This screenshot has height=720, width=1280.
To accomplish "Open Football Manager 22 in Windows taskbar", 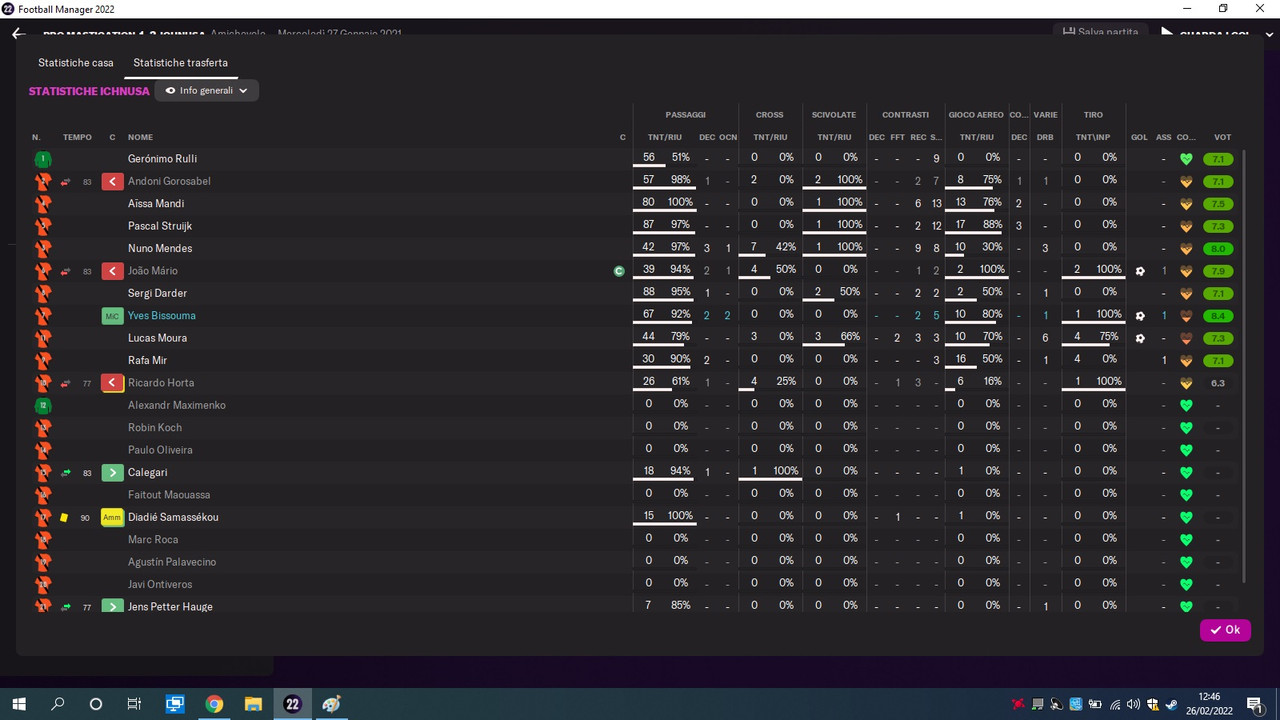I will tap(292, 704).
